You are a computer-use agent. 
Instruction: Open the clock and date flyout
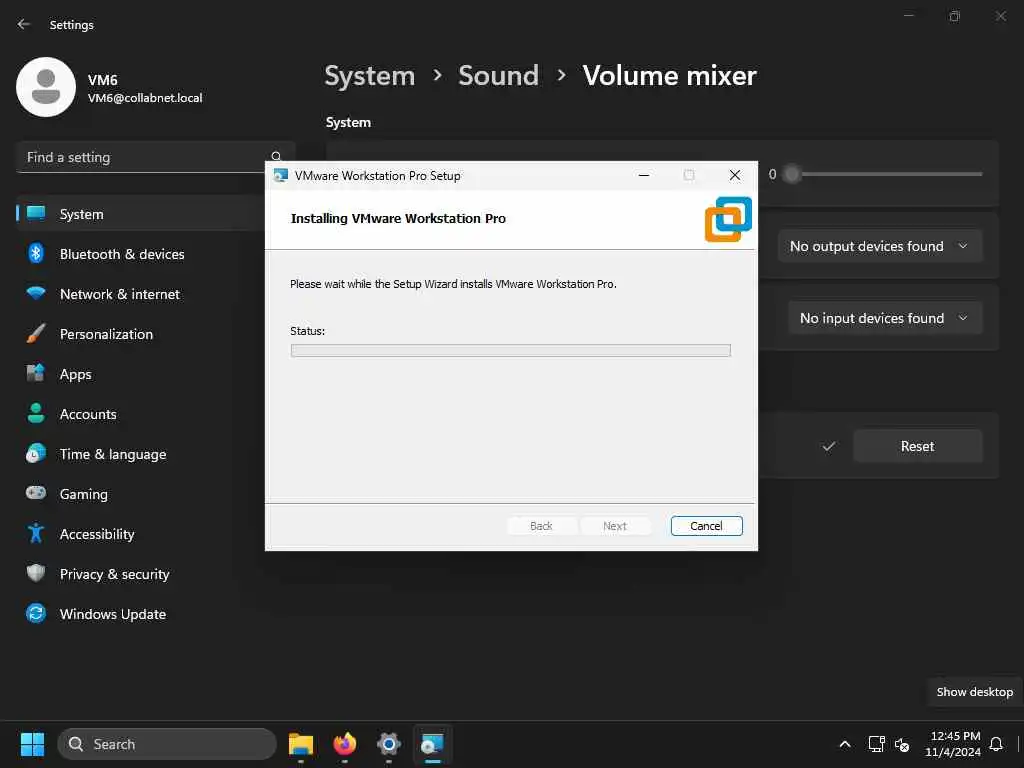coord(953,744)
